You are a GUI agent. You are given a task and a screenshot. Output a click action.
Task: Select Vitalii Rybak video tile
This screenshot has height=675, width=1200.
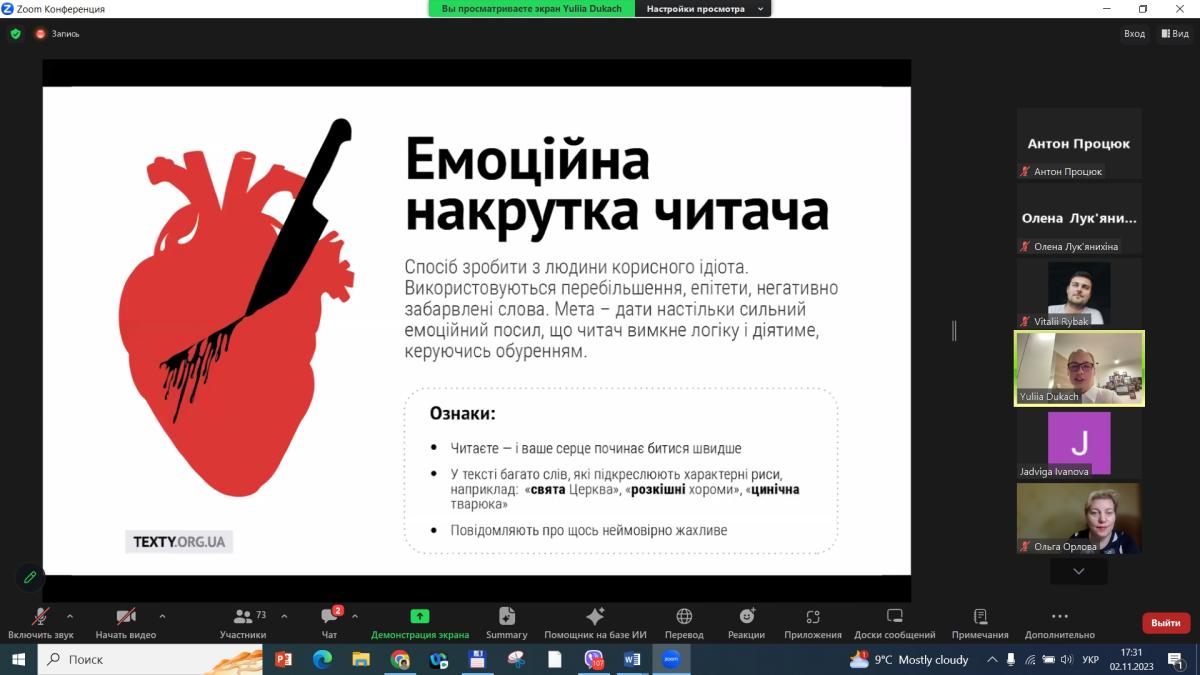pos(1079,293)
